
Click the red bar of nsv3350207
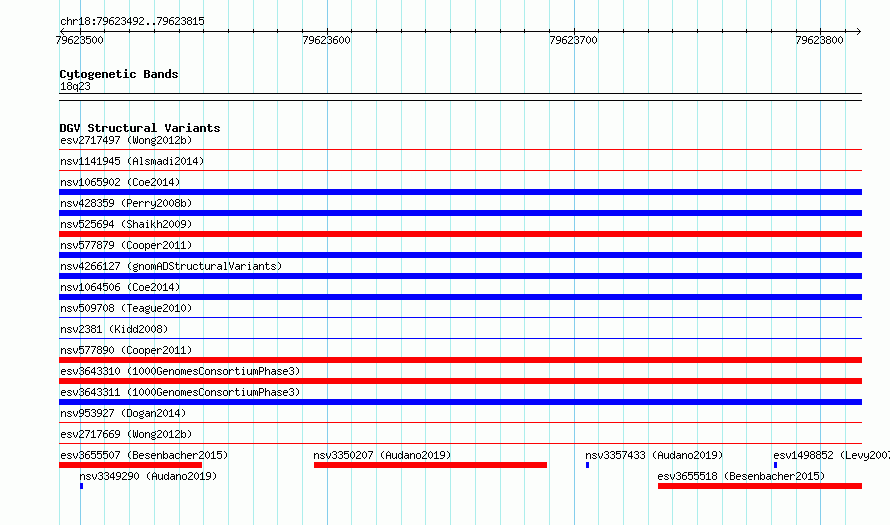[x=430, y=465]
